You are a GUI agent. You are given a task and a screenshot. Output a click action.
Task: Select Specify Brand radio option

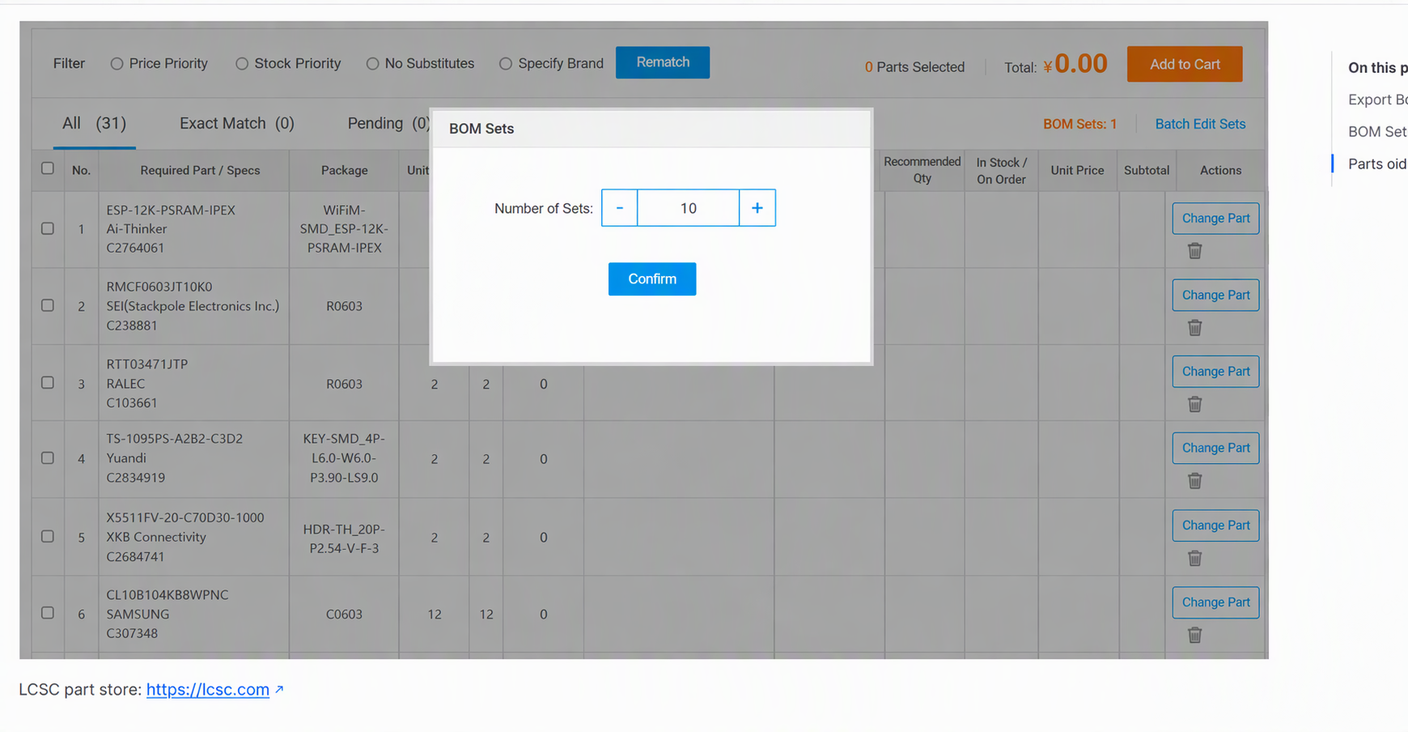506,64
